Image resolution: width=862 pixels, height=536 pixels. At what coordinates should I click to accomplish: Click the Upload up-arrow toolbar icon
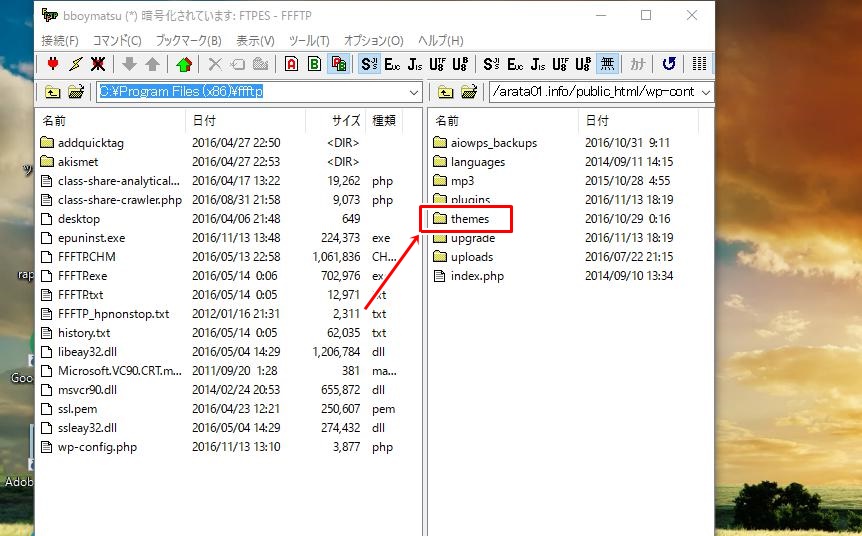click(x=152, y=64)
